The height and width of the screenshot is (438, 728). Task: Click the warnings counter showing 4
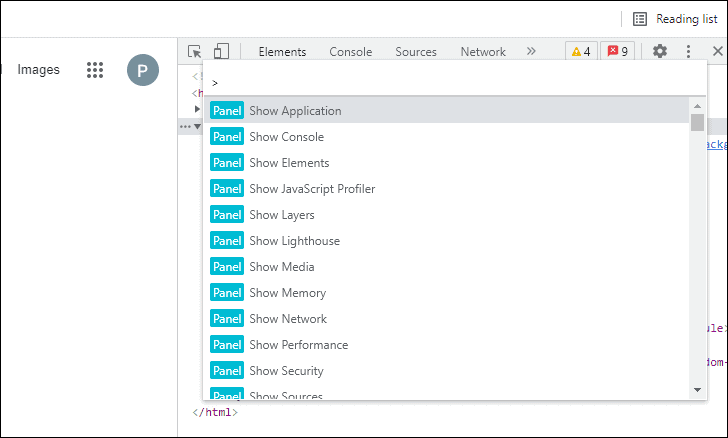tap(581, 51)
